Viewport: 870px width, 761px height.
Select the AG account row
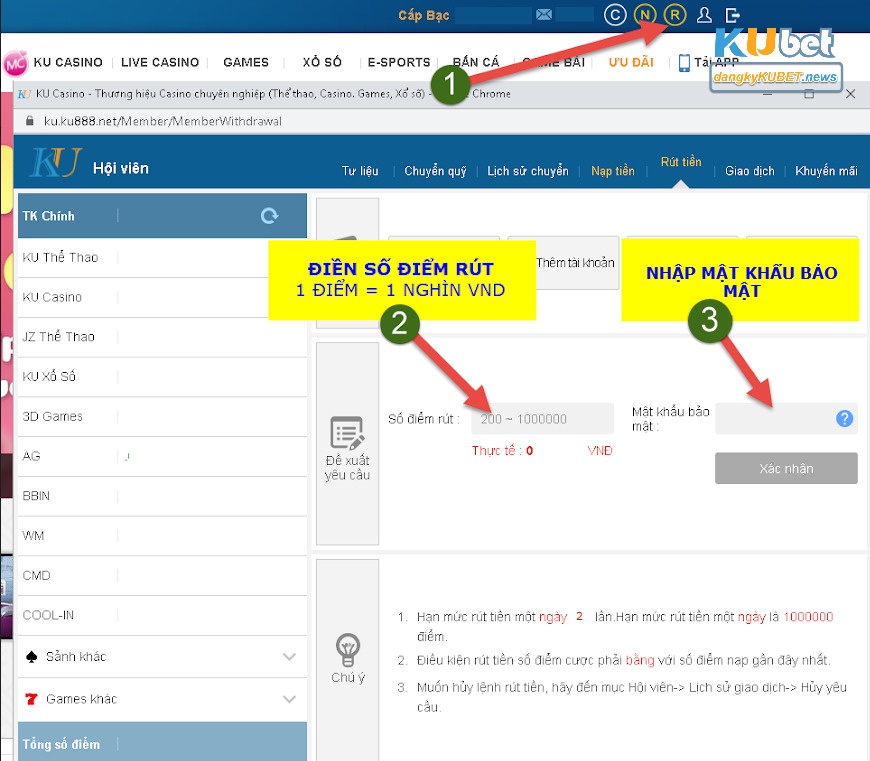tap(162, 456)
